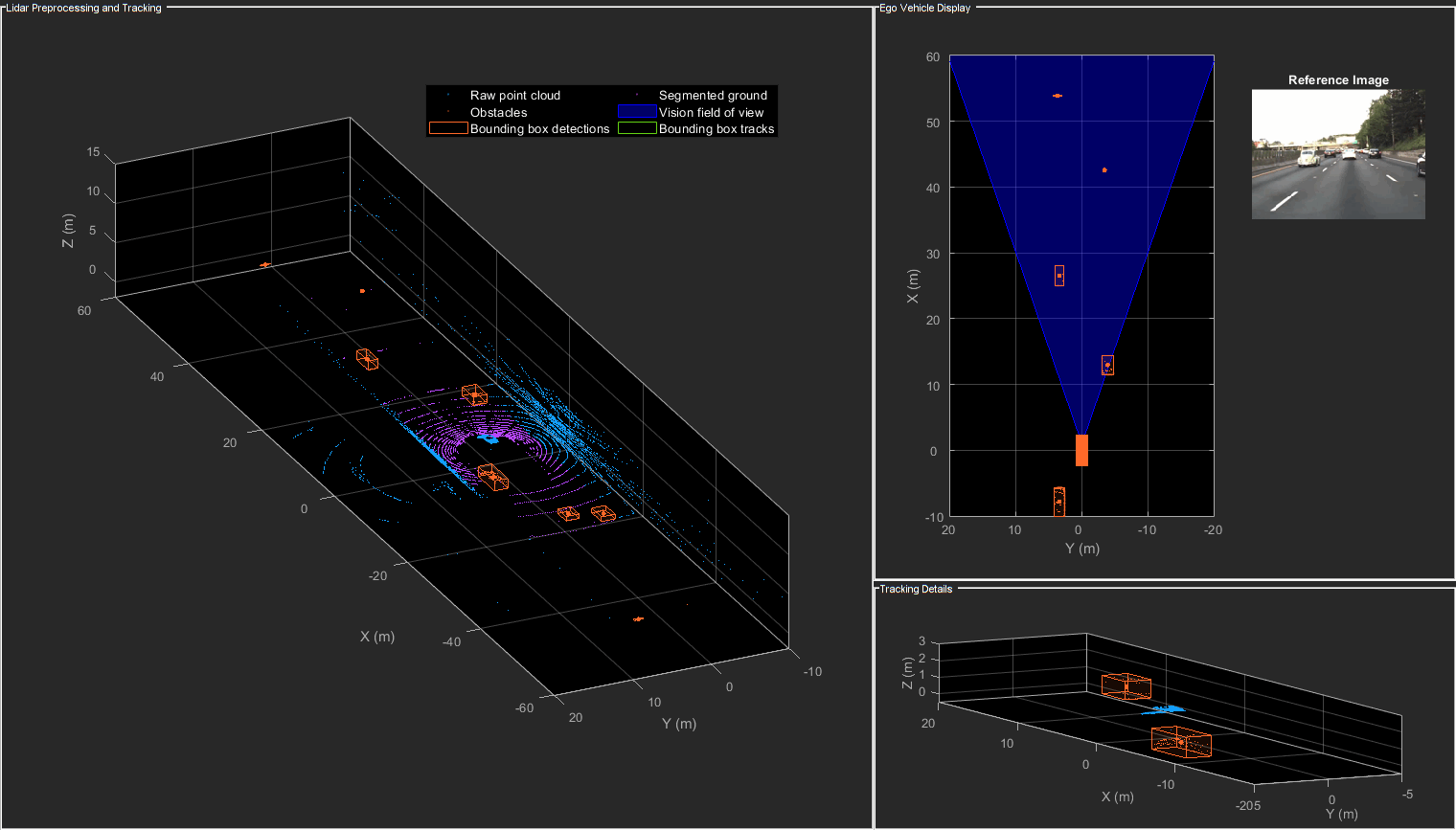Click the lower bounding box in Tracking Details
Image resolution: width=1456 pixels, height=830 pixels.
coord(1181,742)
